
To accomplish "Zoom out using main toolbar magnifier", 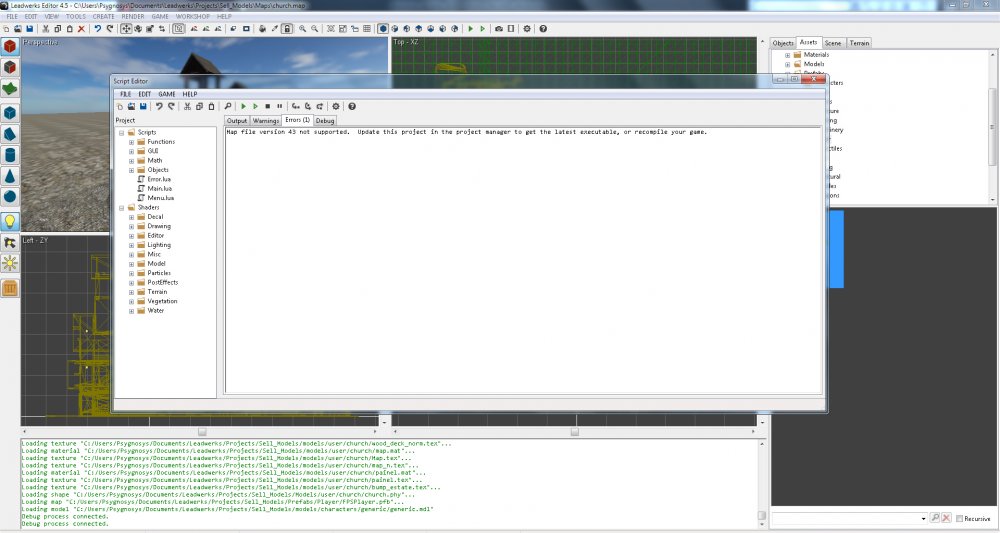I will point(314,29).
